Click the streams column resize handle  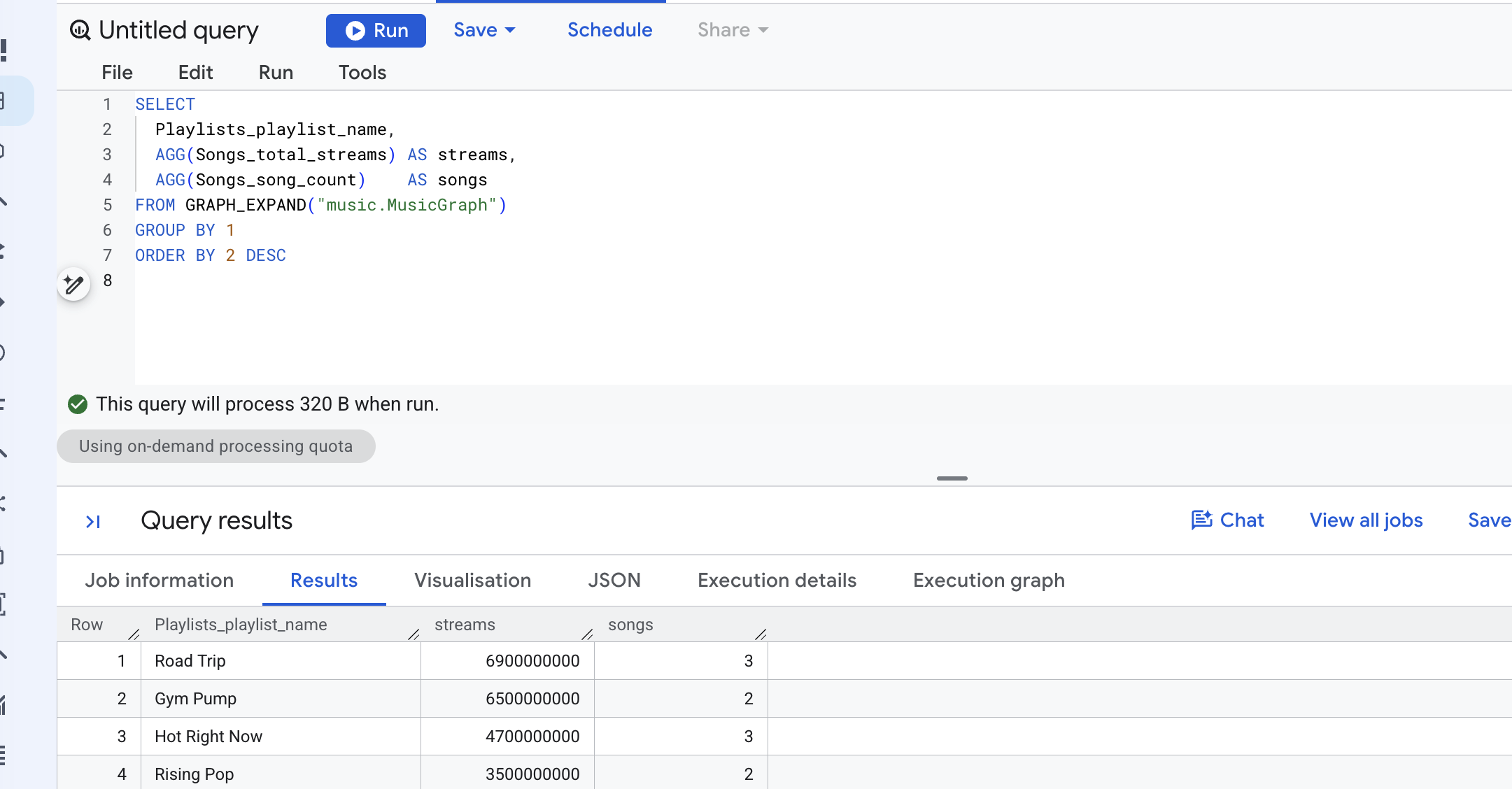(587, 634)
